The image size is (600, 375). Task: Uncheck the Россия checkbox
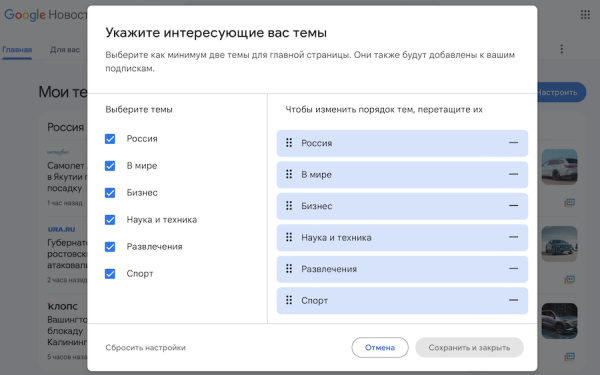pyautogui.click(x=110, y=139)
